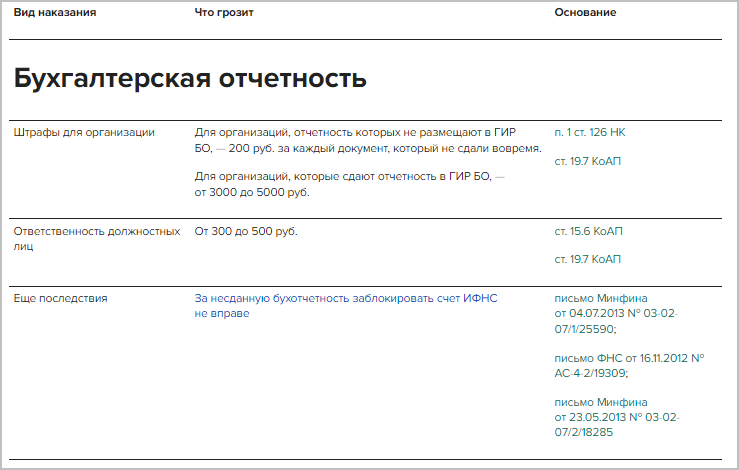This screenshot has width=739, height=470.
Task: Click the Основание column header
Action: (x=585, y=12)
